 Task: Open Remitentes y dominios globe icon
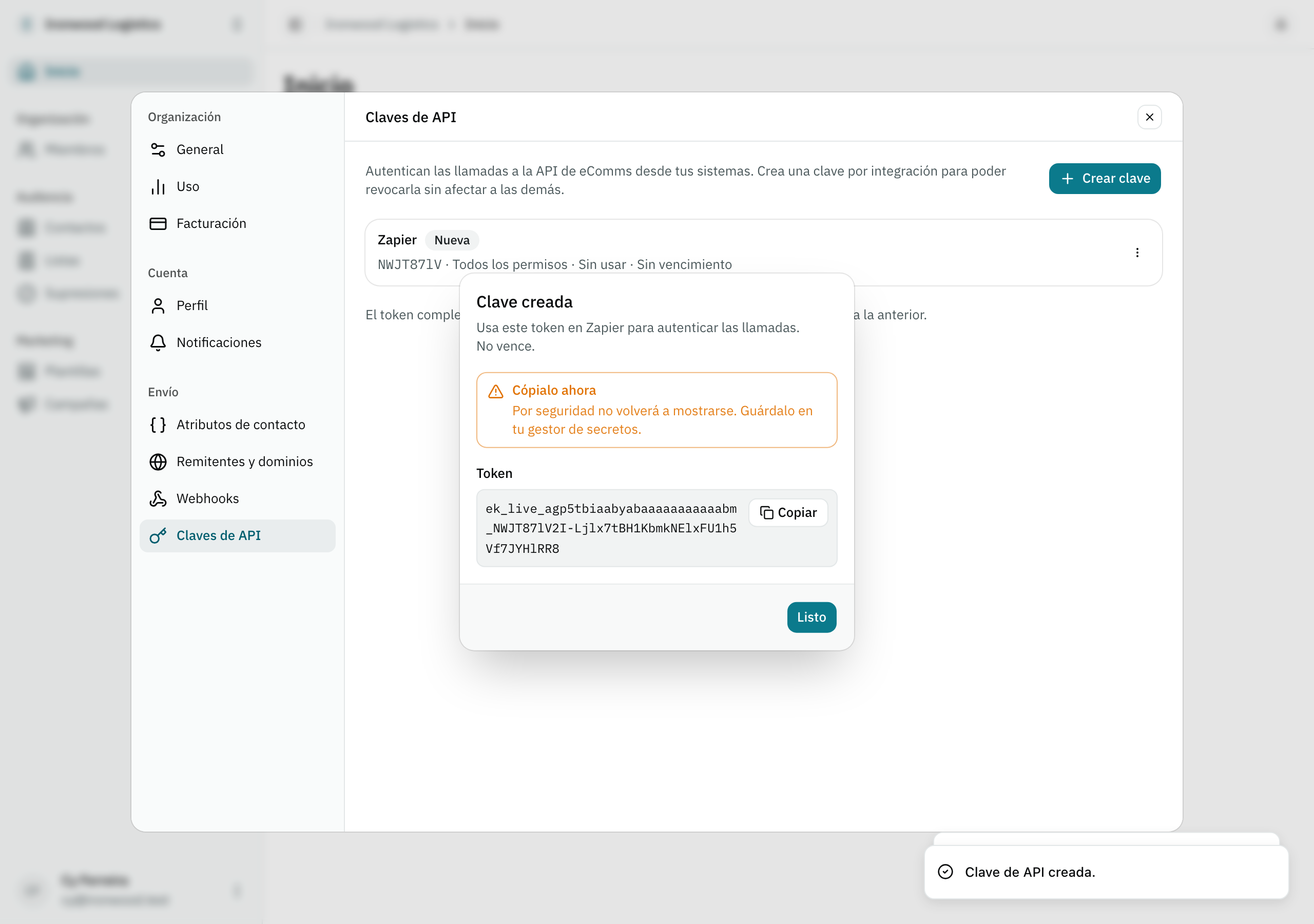(x=158, y=461)
